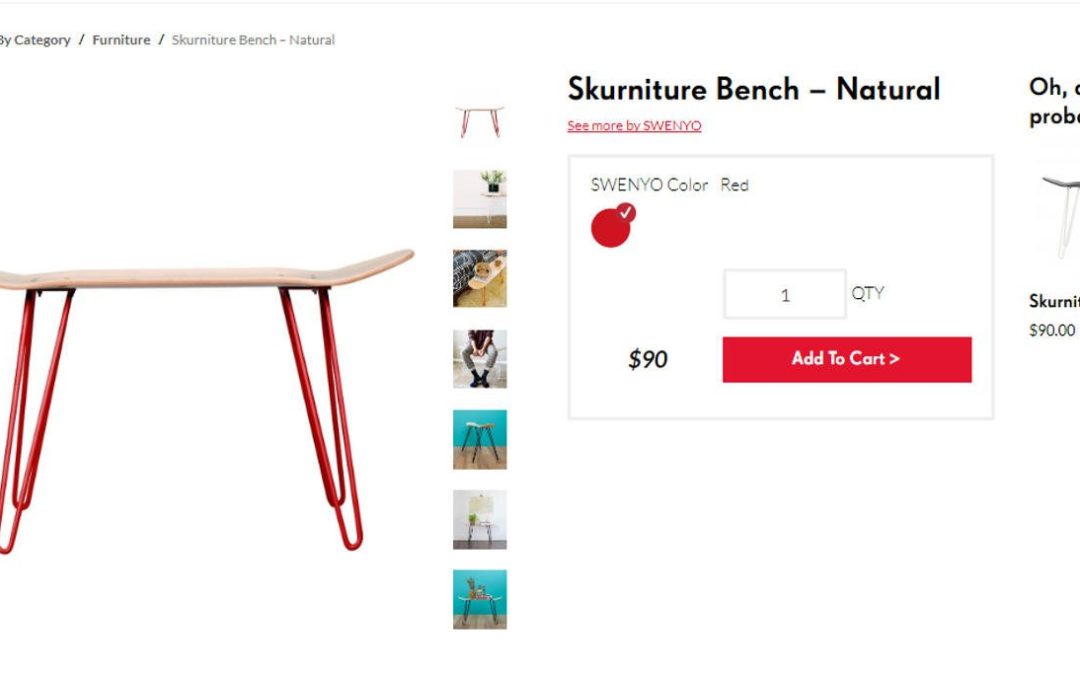Go to the By Category breadcrumb

(x=34, y=40)
